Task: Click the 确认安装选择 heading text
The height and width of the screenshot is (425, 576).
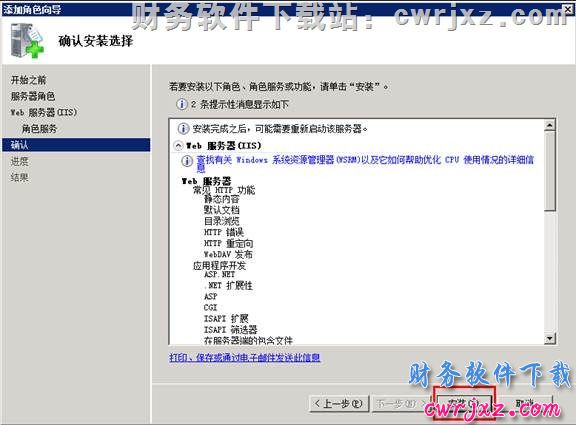Action: pos(96,40)
